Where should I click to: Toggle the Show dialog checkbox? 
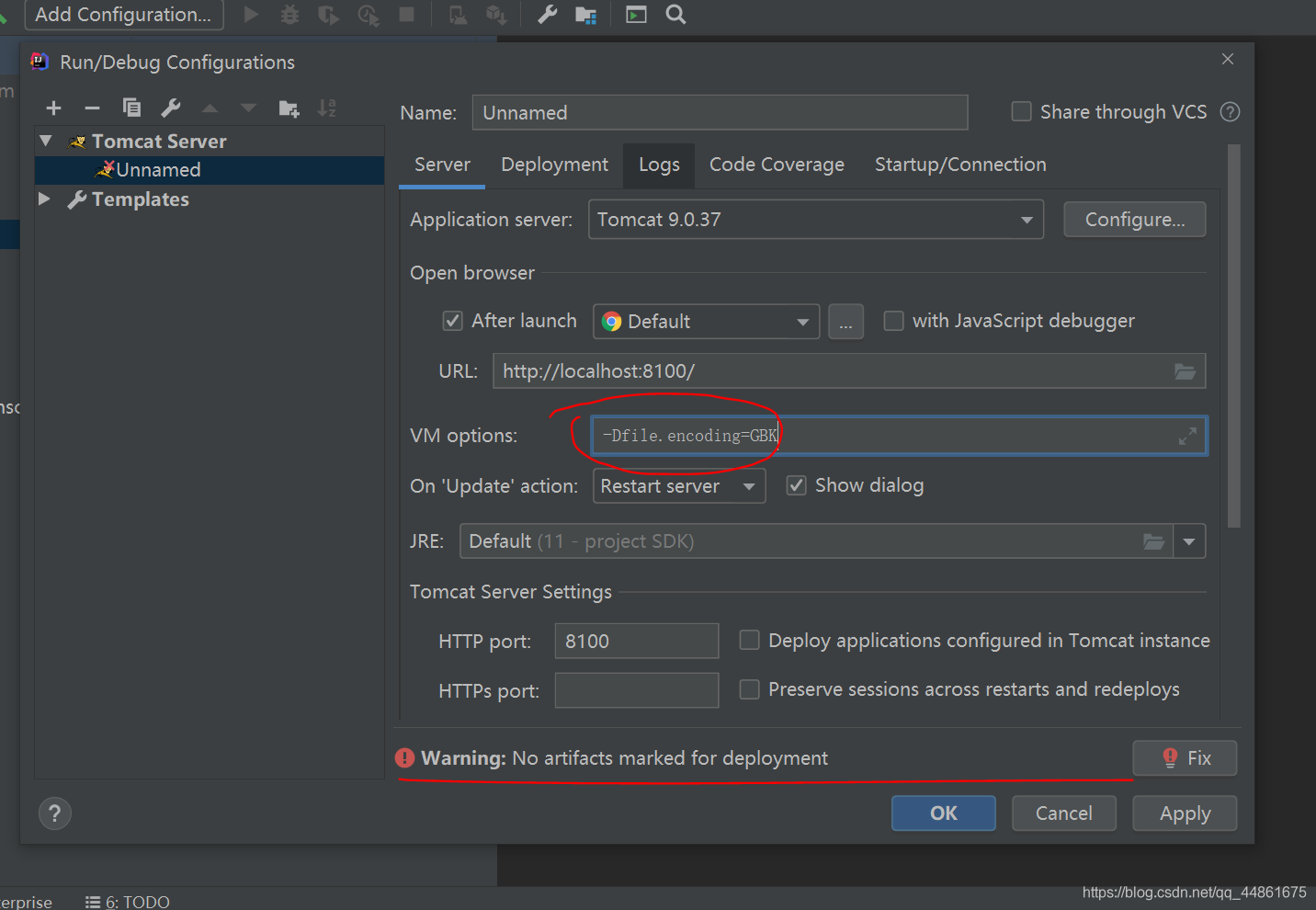coord(797,485)
